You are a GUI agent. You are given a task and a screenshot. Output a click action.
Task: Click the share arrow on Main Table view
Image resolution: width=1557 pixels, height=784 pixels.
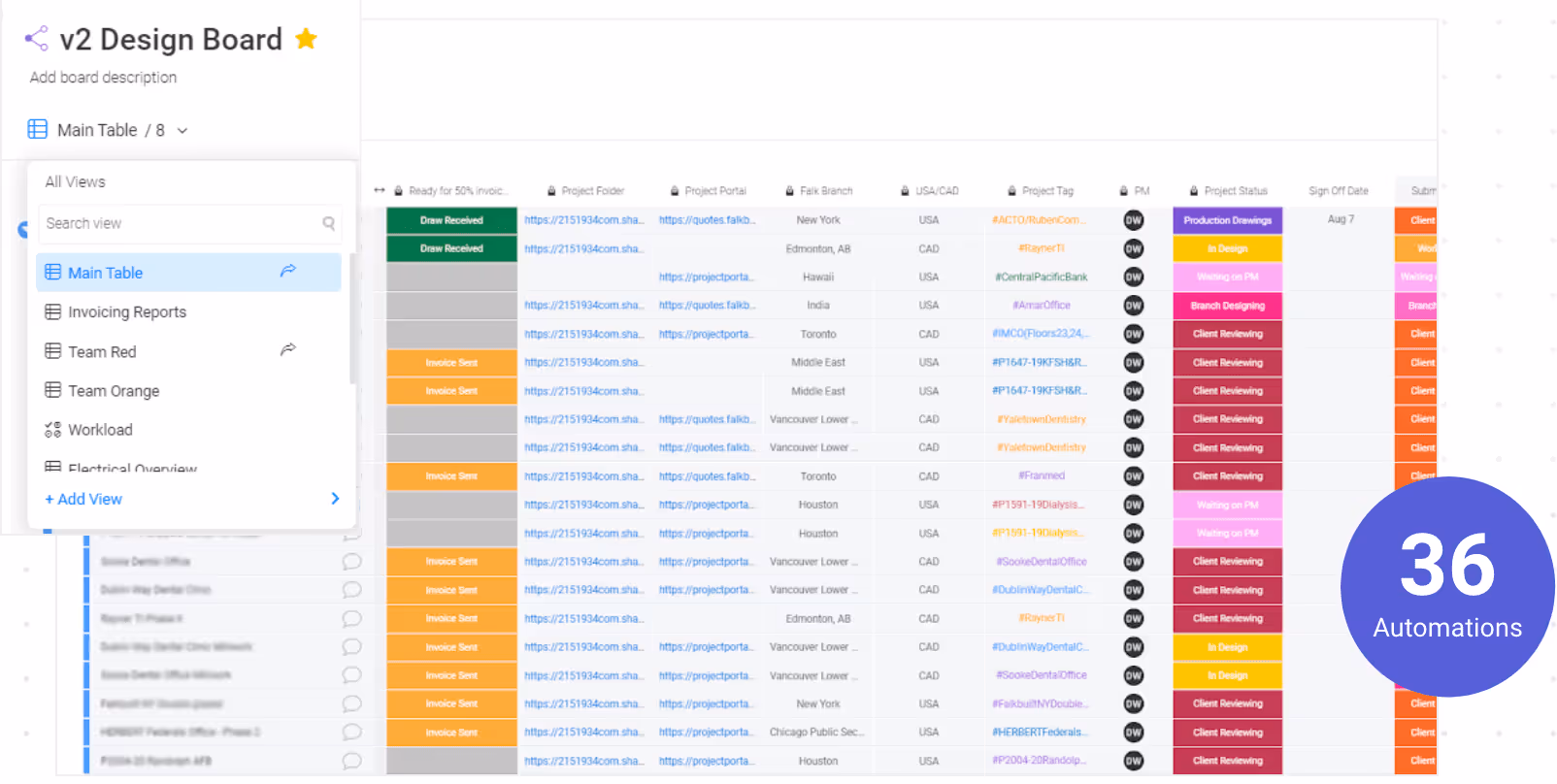pos(288,272)
